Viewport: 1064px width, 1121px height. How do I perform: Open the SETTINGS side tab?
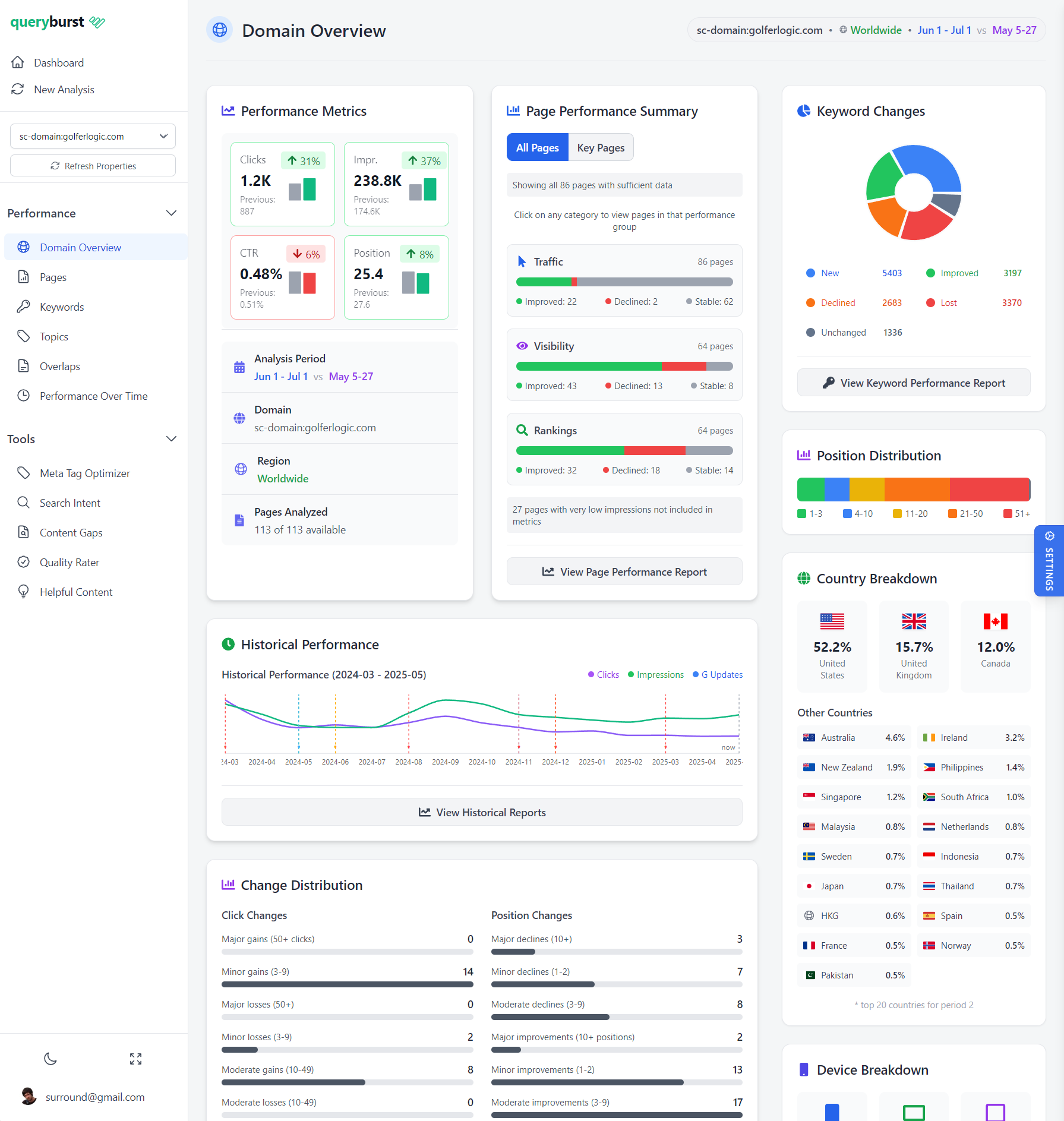click(x=1049, y=561)
